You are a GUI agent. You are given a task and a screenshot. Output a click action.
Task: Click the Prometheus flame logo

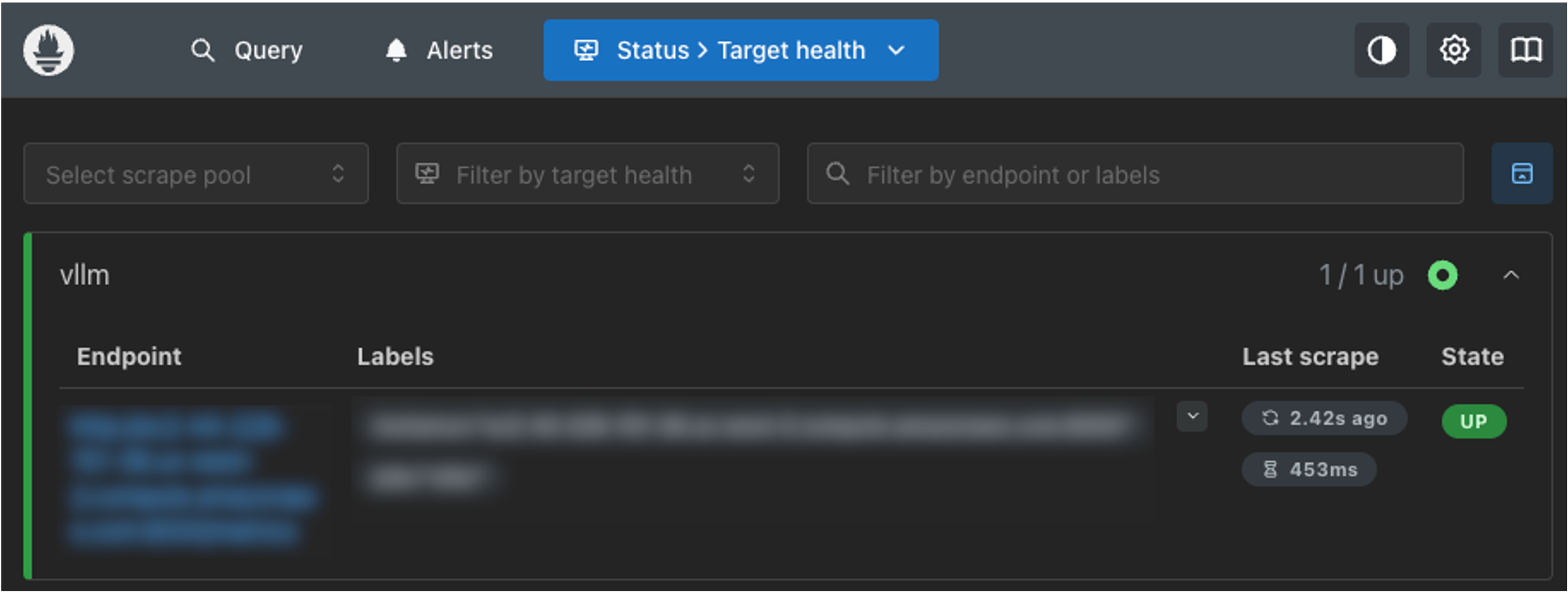49,50
